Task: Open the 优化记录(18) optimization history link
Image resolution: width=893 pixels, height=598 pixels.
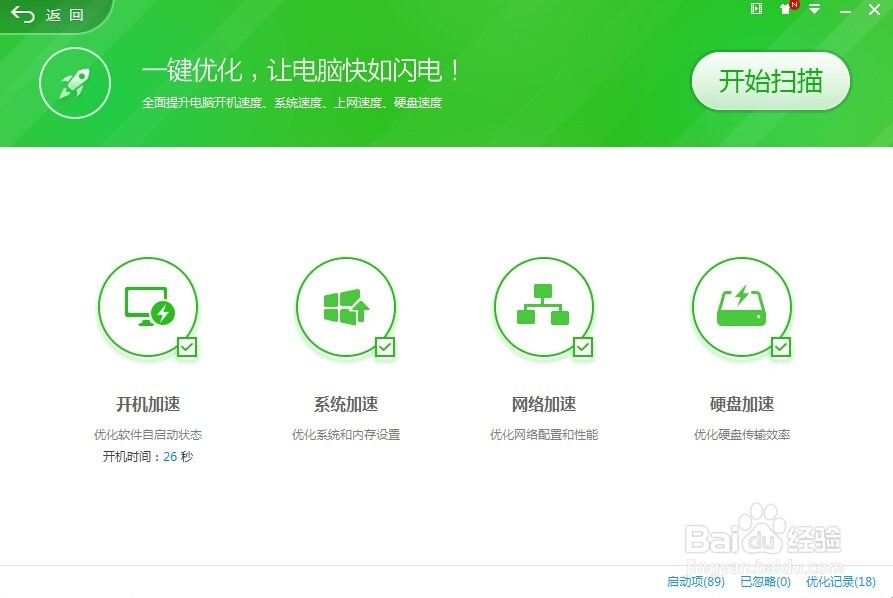Action: click(838, 580)
